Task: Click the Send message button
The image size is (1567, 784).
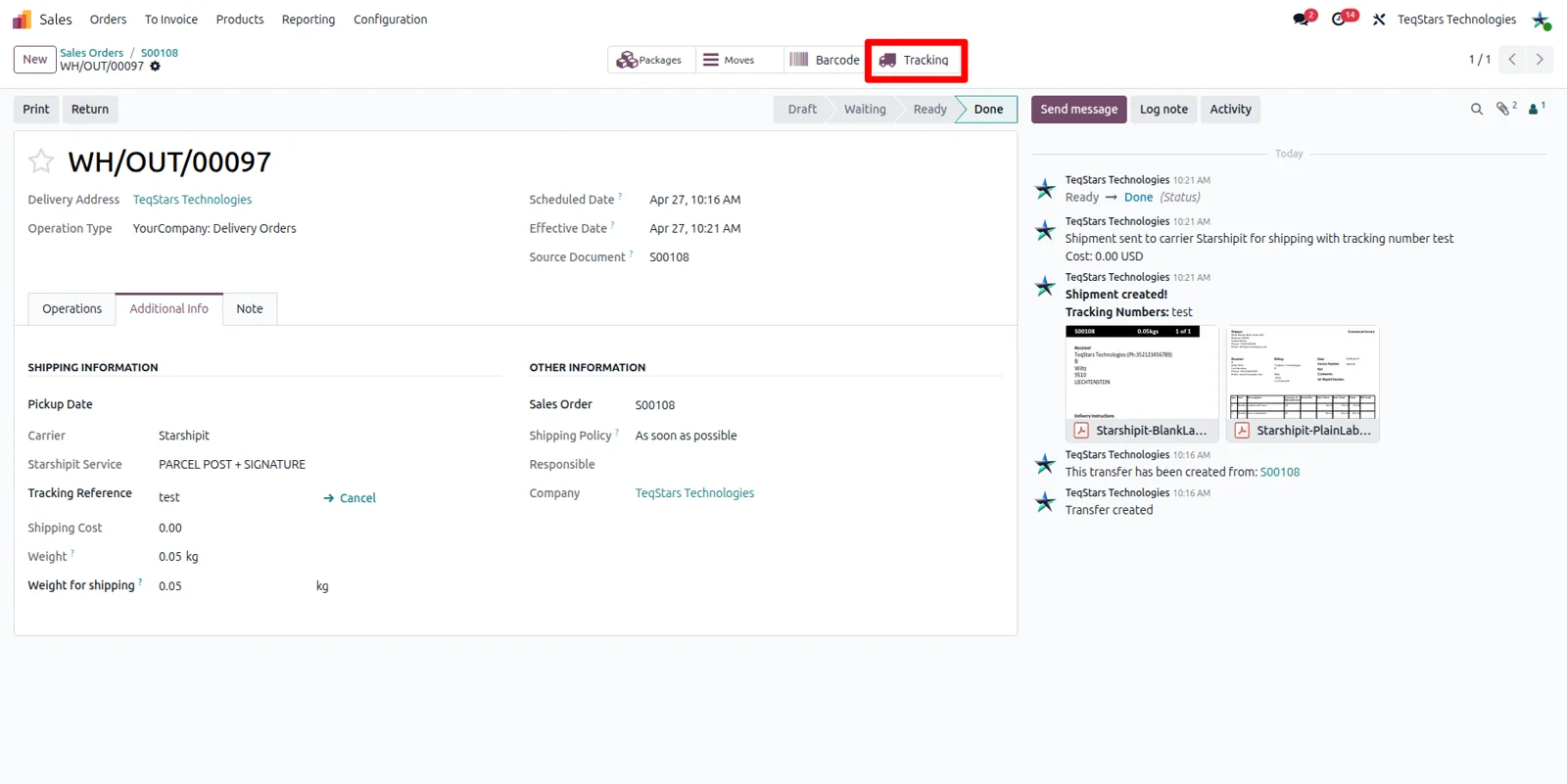Action: (1079, 110)
